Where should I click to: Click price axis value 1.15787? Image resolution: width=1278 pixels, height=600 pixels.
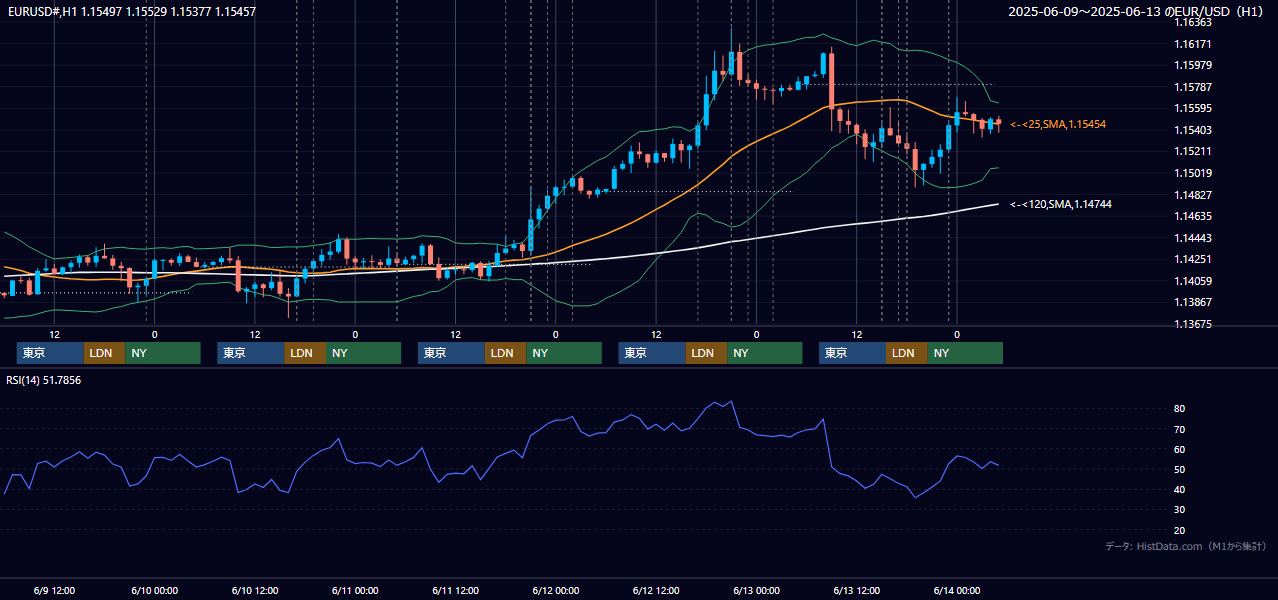point(1193,87)
